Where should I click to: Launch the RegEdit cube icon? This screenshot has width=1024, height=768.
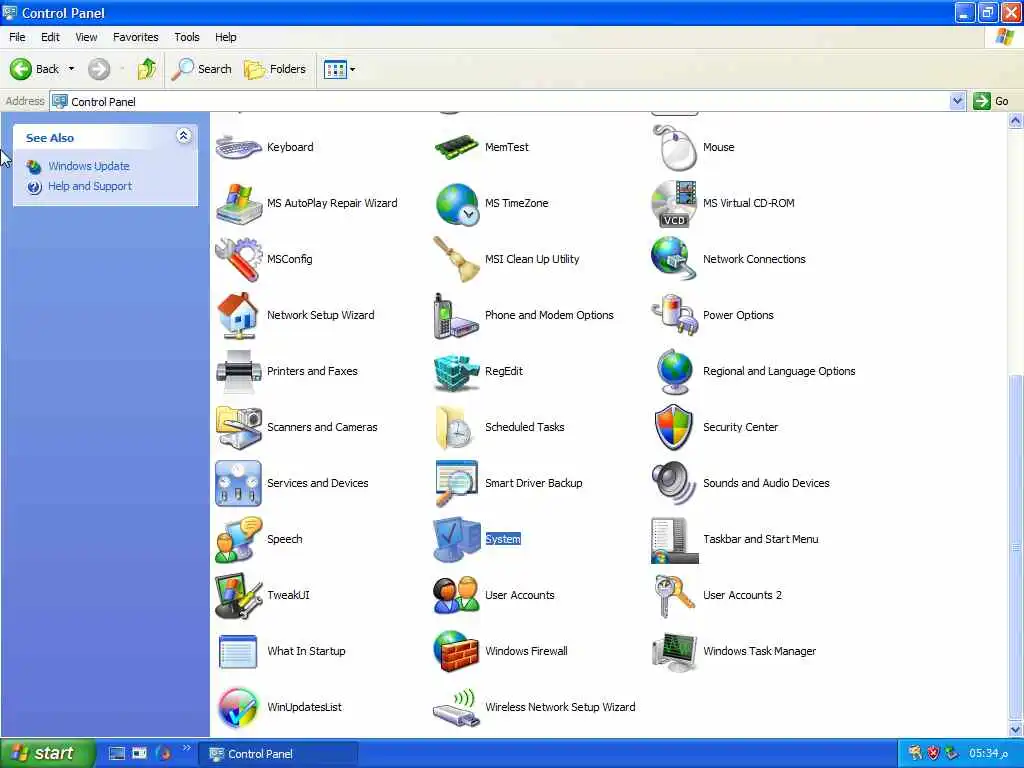pos(456,371)
